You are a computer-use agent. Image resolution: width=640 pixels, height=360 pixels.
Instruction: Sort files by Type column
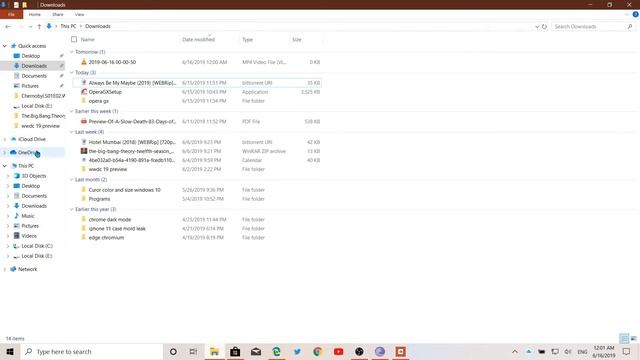pyautogui.click(x=247, y=40)
